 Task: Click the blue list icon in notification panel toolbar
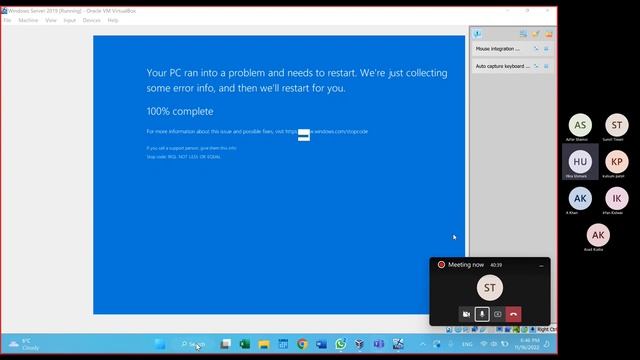click(x=523, y=34)
